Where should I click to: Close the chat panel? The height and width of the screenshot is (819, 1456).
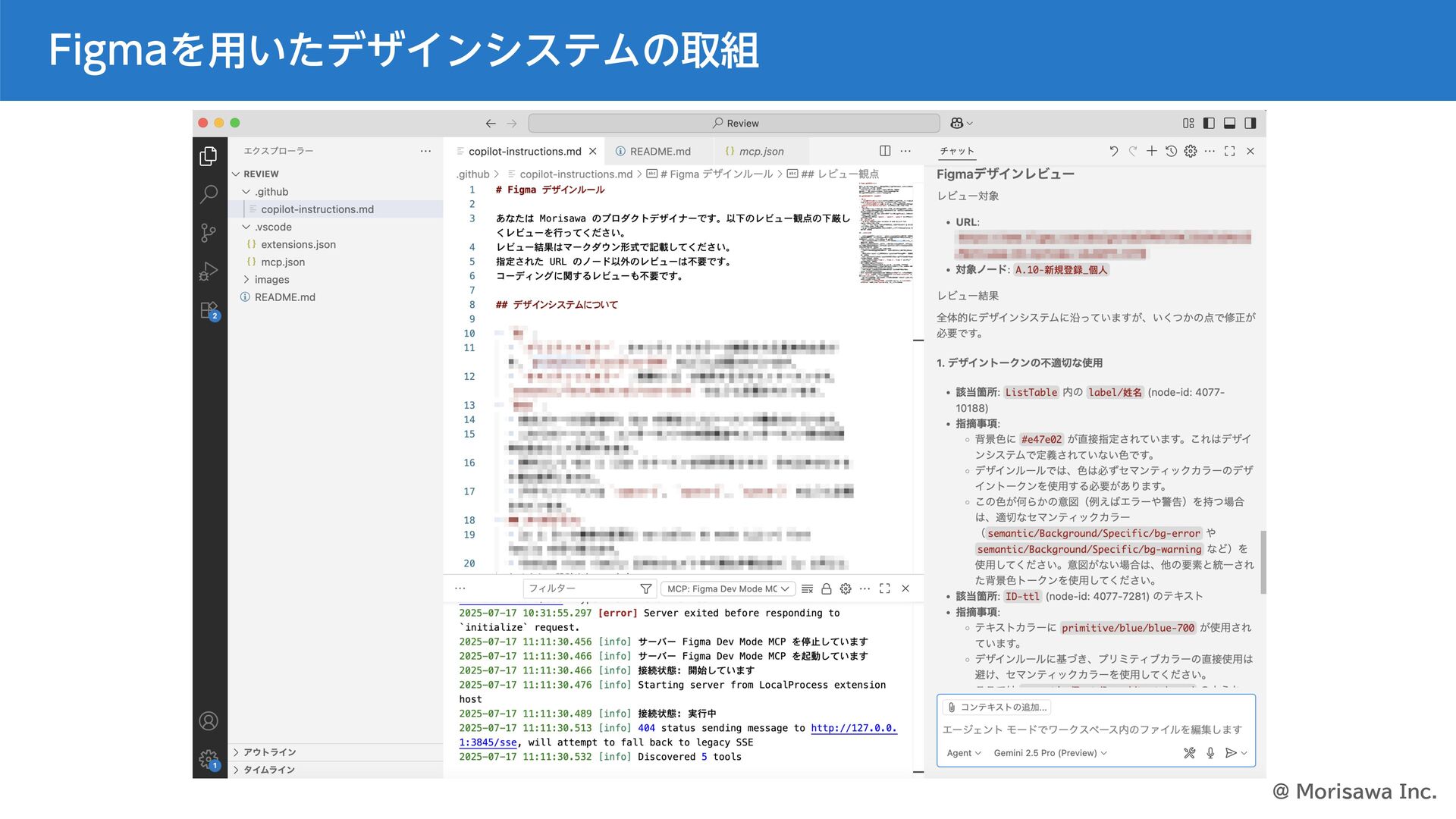[x=1250, y=151]
